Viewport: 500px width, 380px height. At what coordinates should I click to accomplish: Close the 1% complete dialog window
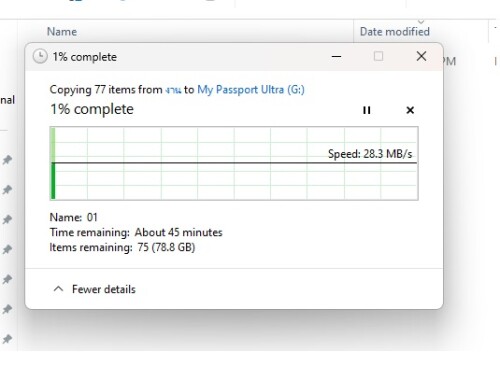coord(421,56)
